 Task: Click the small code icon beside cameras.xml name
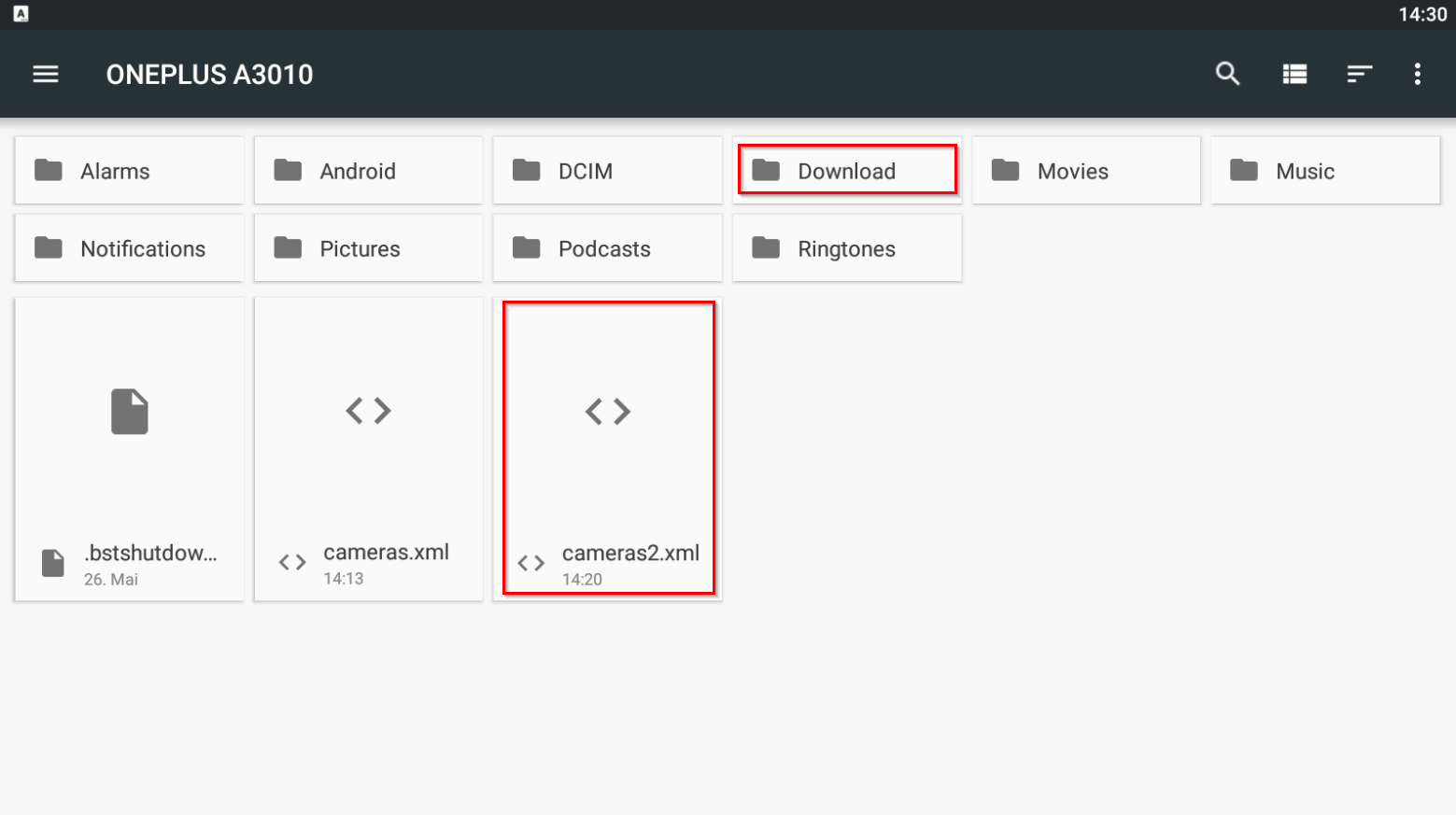(292, 563)
